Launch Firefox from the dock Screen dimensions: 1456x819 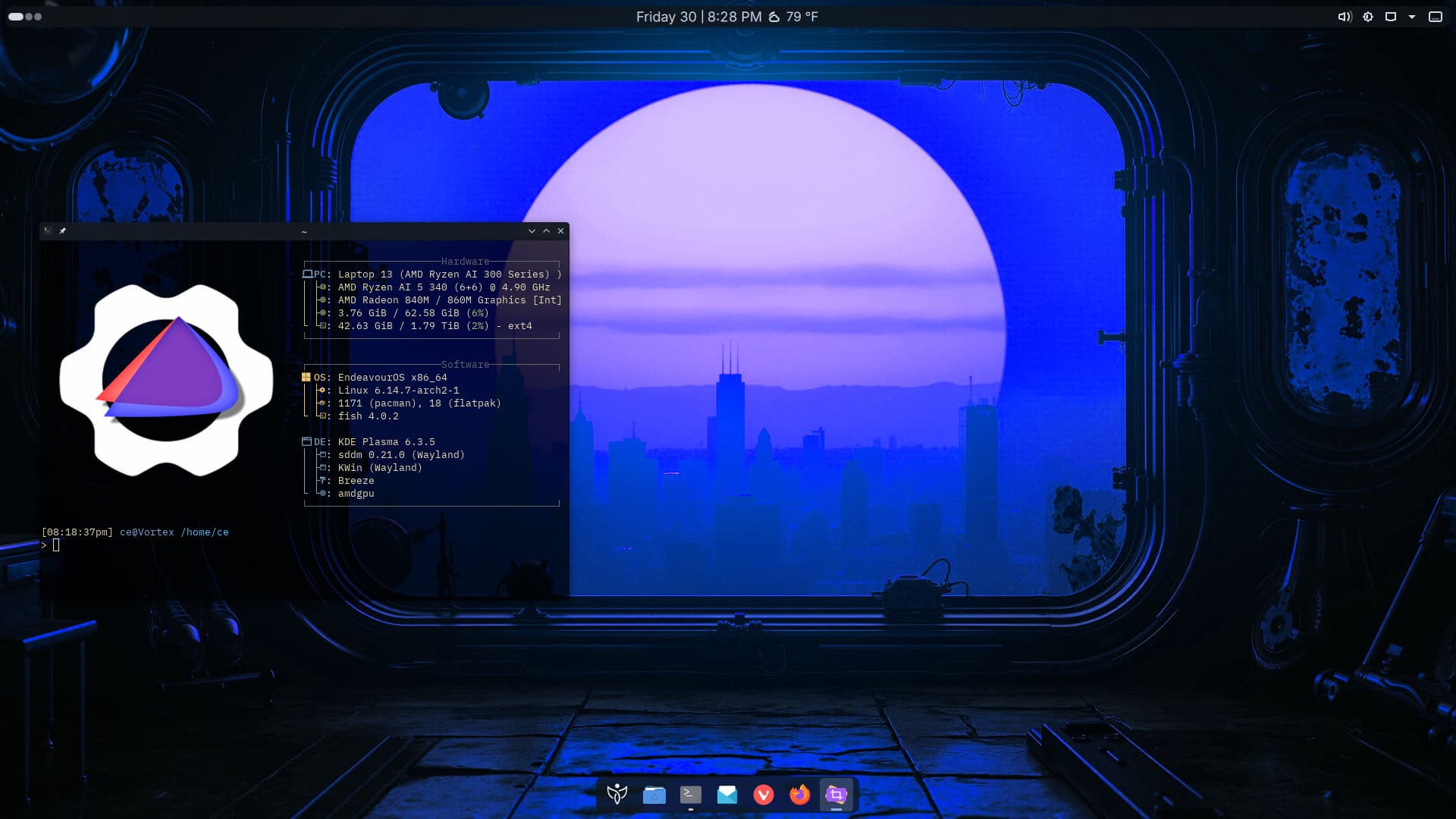pyautogui.click(x=799, y=794)
